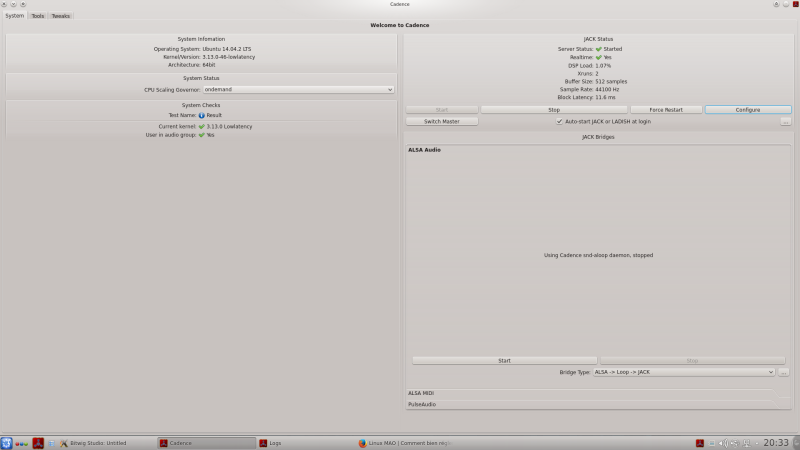Click the Cadence system tray icon
The image size is (800, 450).
point(700,443)
